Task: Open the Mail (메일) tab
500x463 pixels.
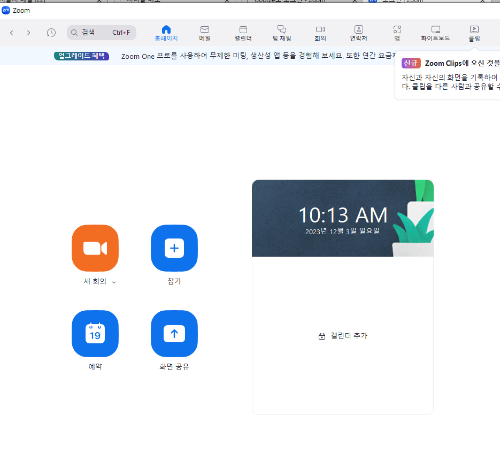Action: (x=204, y=33)
